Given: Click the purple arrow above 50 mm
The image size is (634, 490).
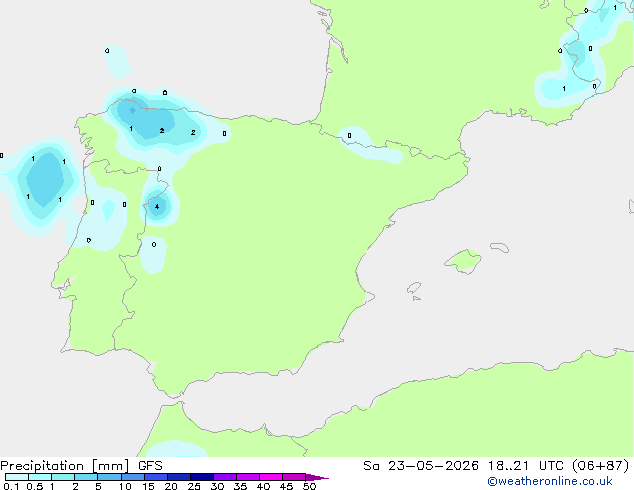Looking at the screenshot, I should (x=317, y=477).
